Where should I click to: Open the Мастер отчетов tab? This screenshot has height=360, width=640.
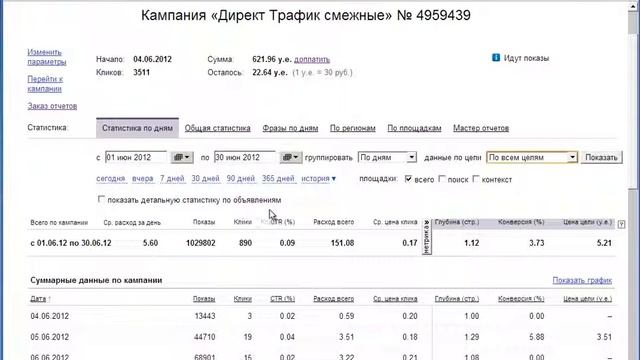coord(481,128)
